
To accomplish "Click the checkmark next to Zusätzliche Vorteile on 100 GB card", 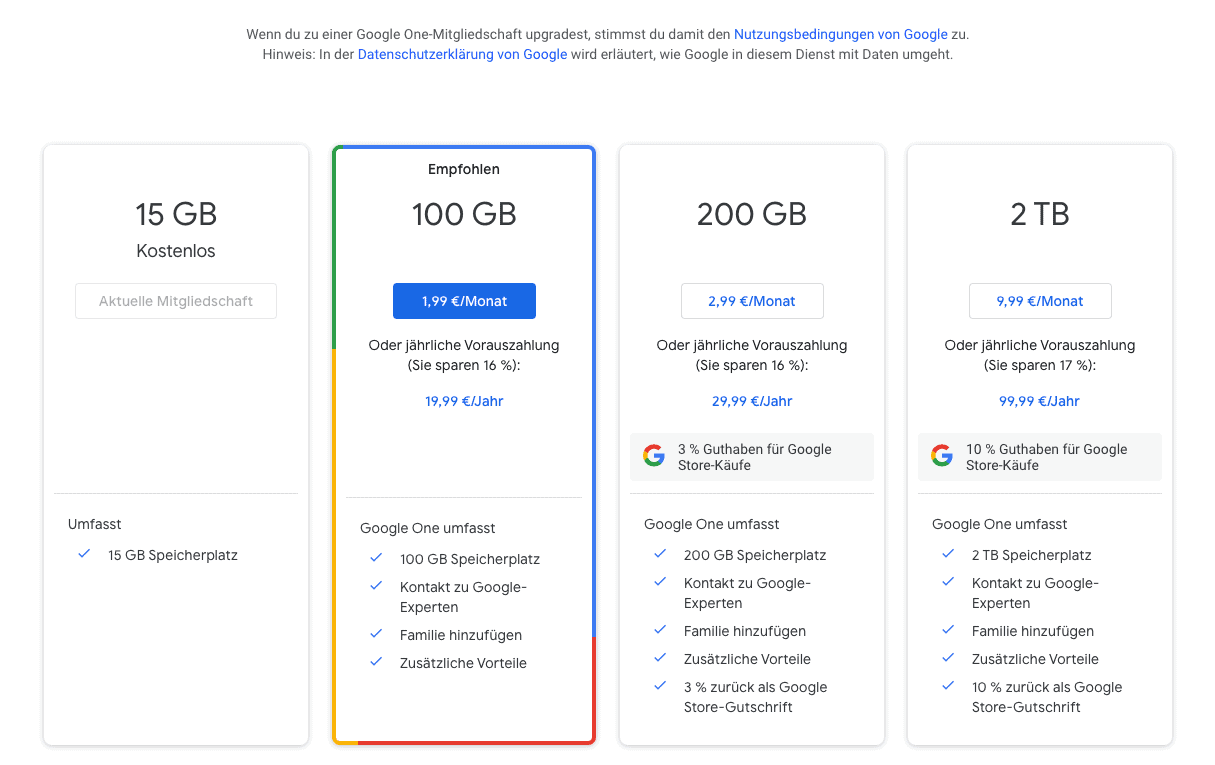I will coord(376,662).
